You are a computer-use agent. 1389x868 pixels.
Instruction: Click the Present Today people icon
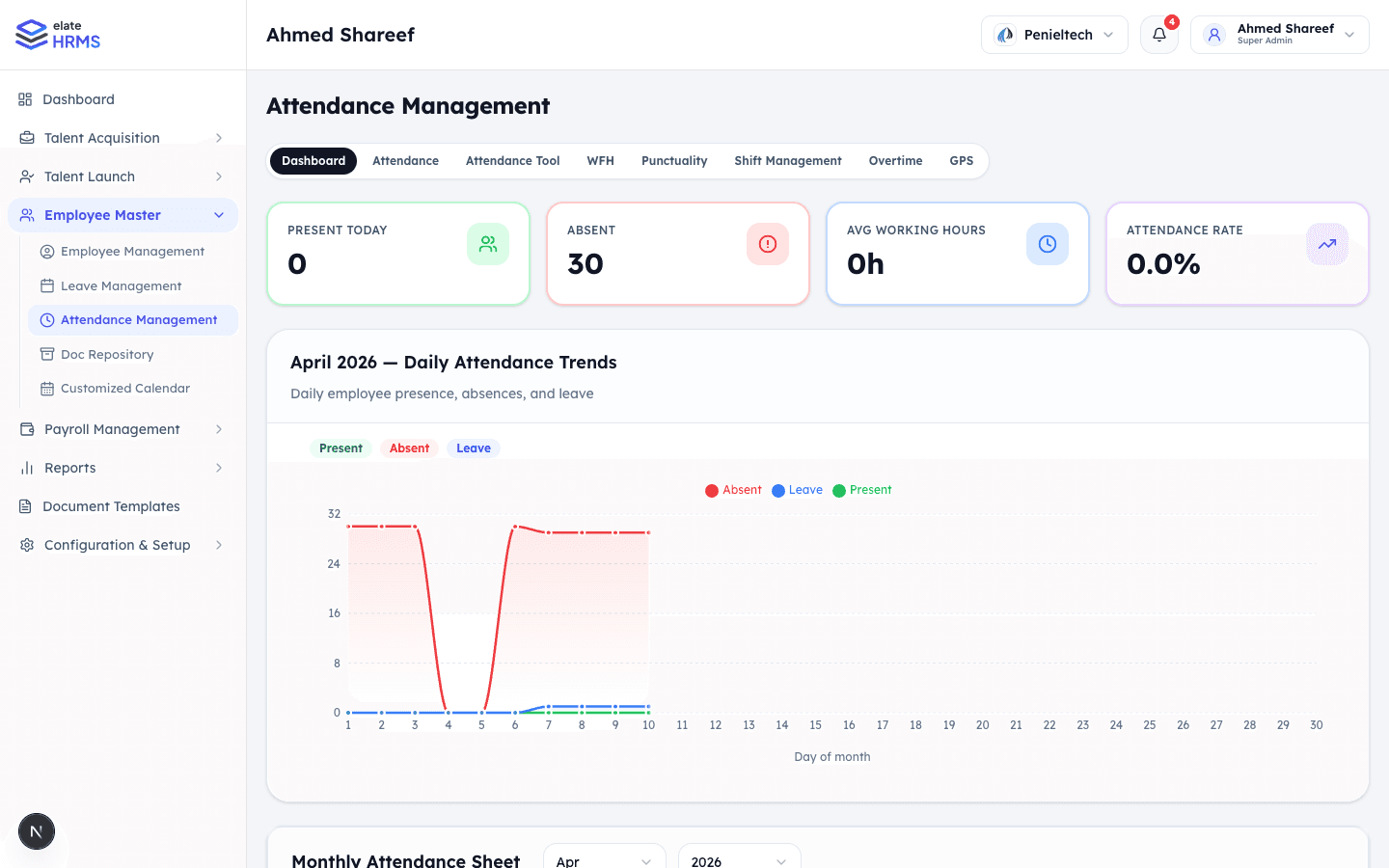pos(487,244)
